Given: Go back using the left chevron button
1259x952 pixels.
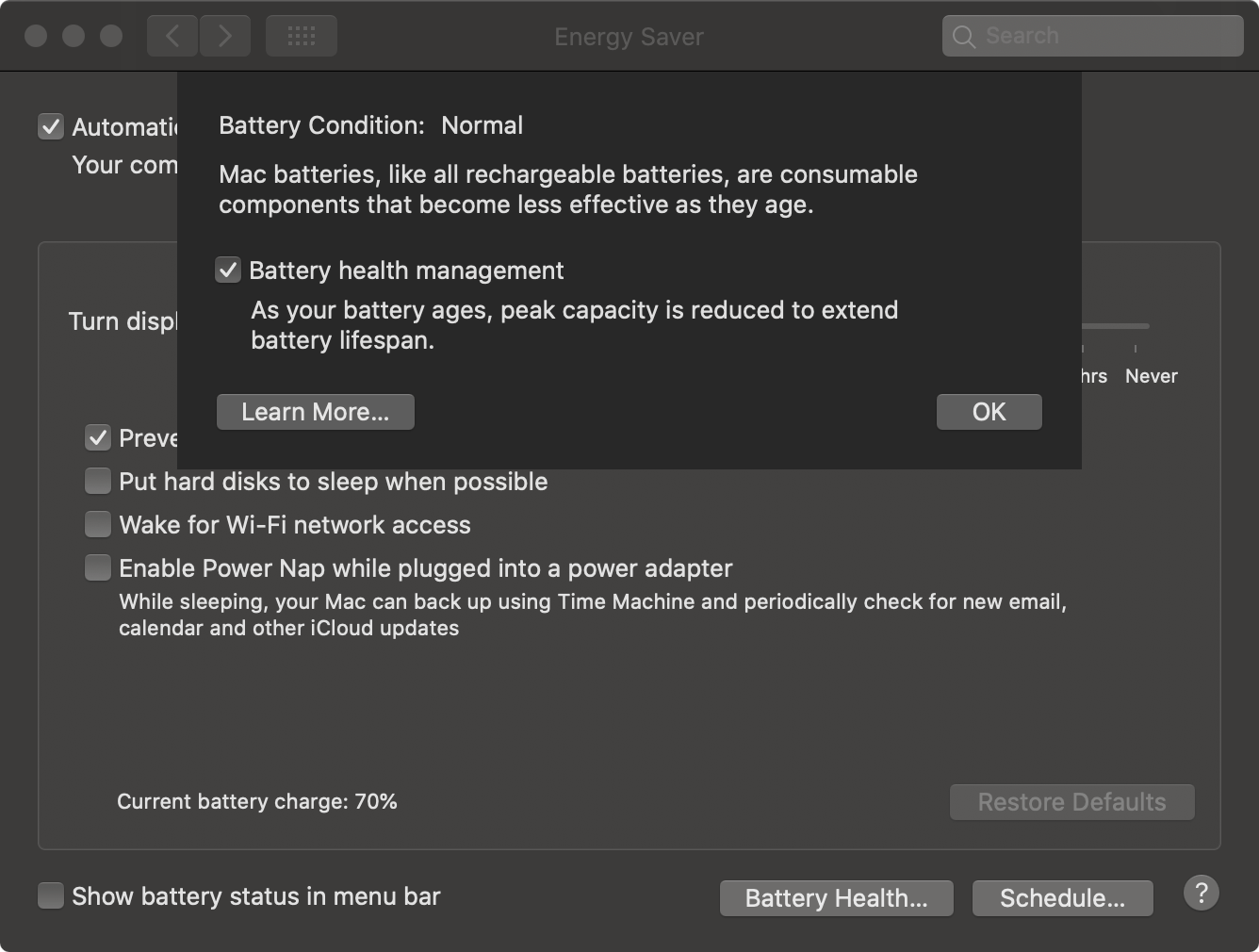Looking at the screenshot, I should click(x=172, y=37).
